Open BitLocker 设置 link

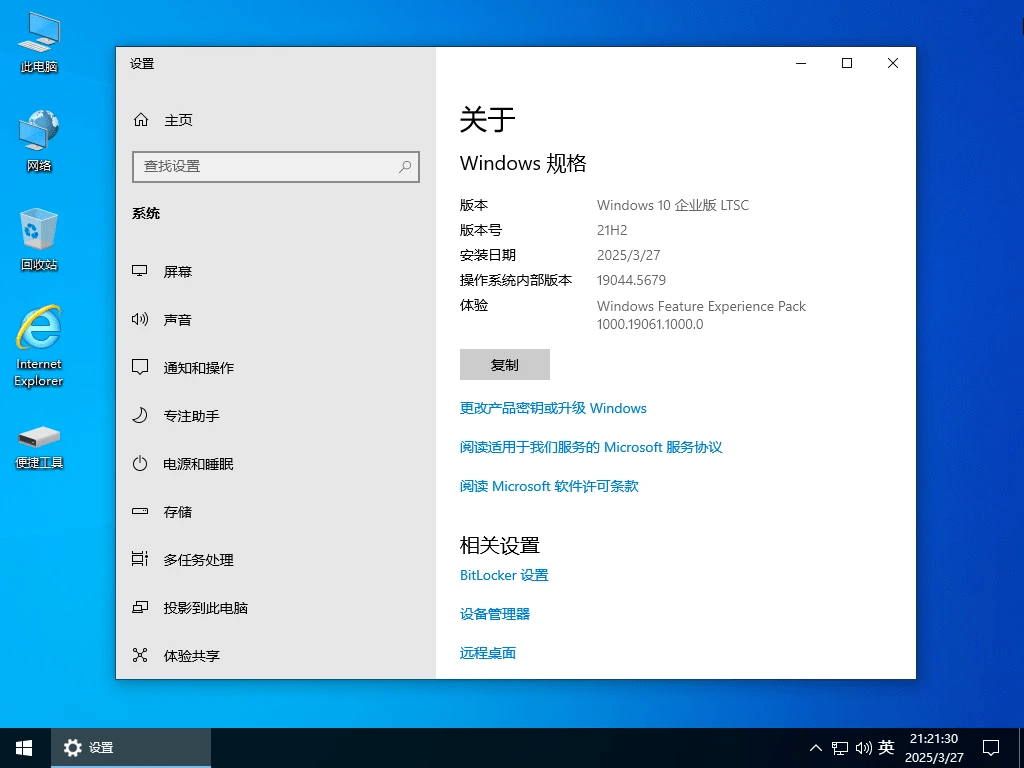(x=504, y=575)
